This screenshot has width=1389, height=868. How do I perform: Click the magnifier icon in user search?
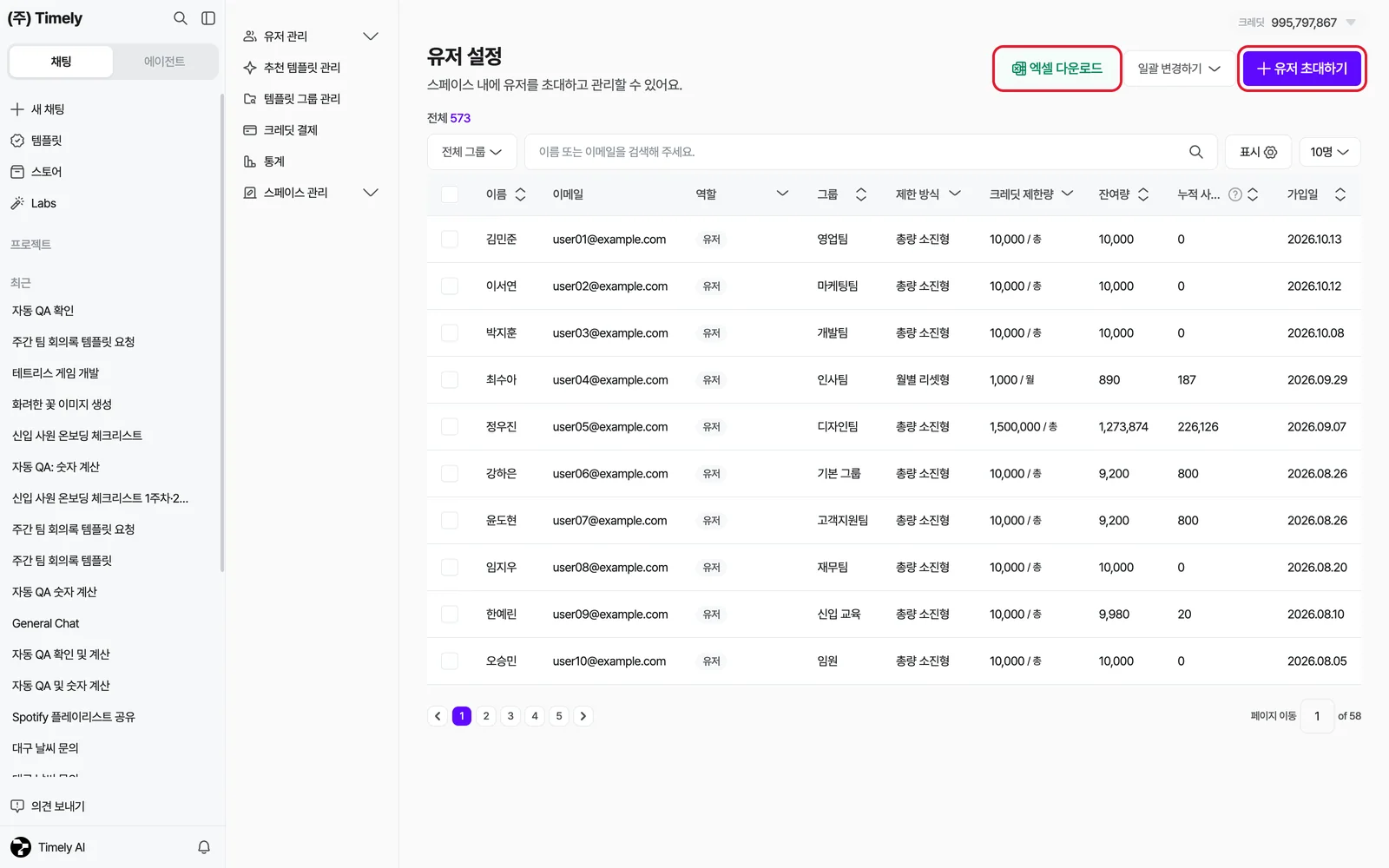[x=1196, y=152]
